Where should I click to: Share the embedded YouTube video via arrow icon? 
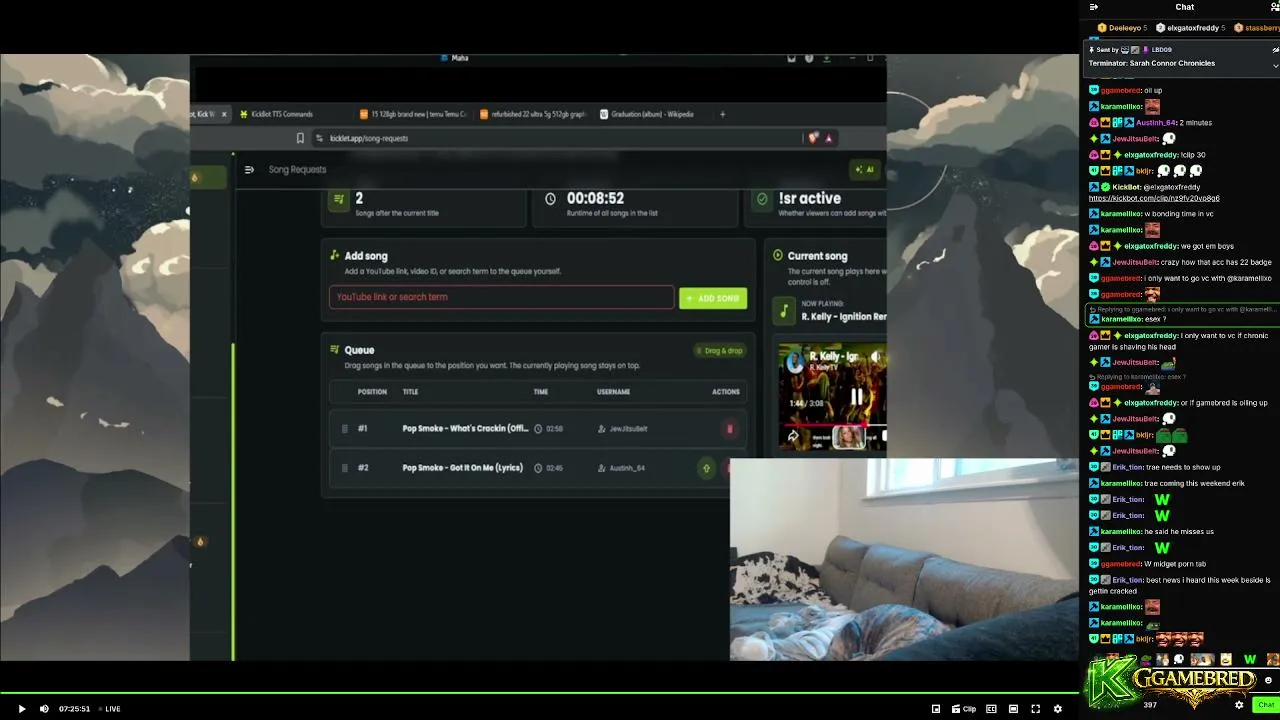[x=793, y=436]
